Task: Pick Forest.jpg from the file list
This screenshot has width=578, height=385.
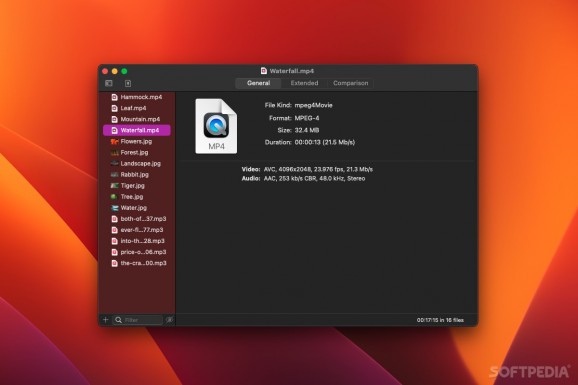Action: (x=137, y=152)
